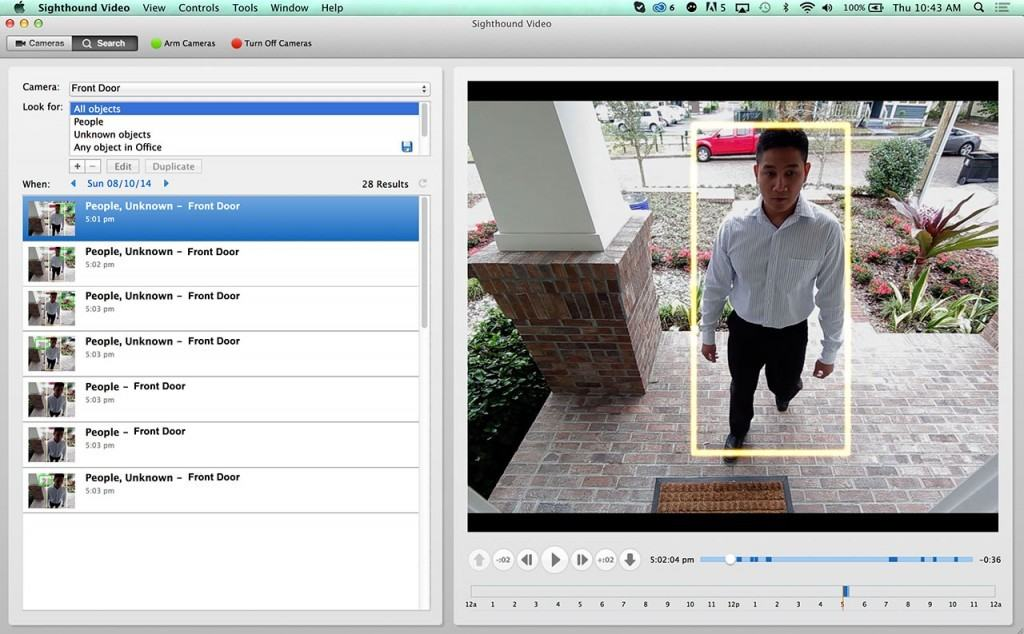The image size is (1024, 634).
Task: Click the Creative Cloud icon showing 6
Action: pos(664,8)
